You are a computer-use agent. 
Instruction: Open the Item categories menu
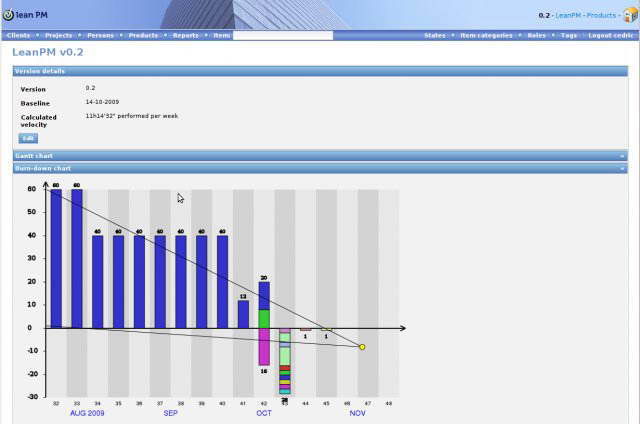pos(486,36)
